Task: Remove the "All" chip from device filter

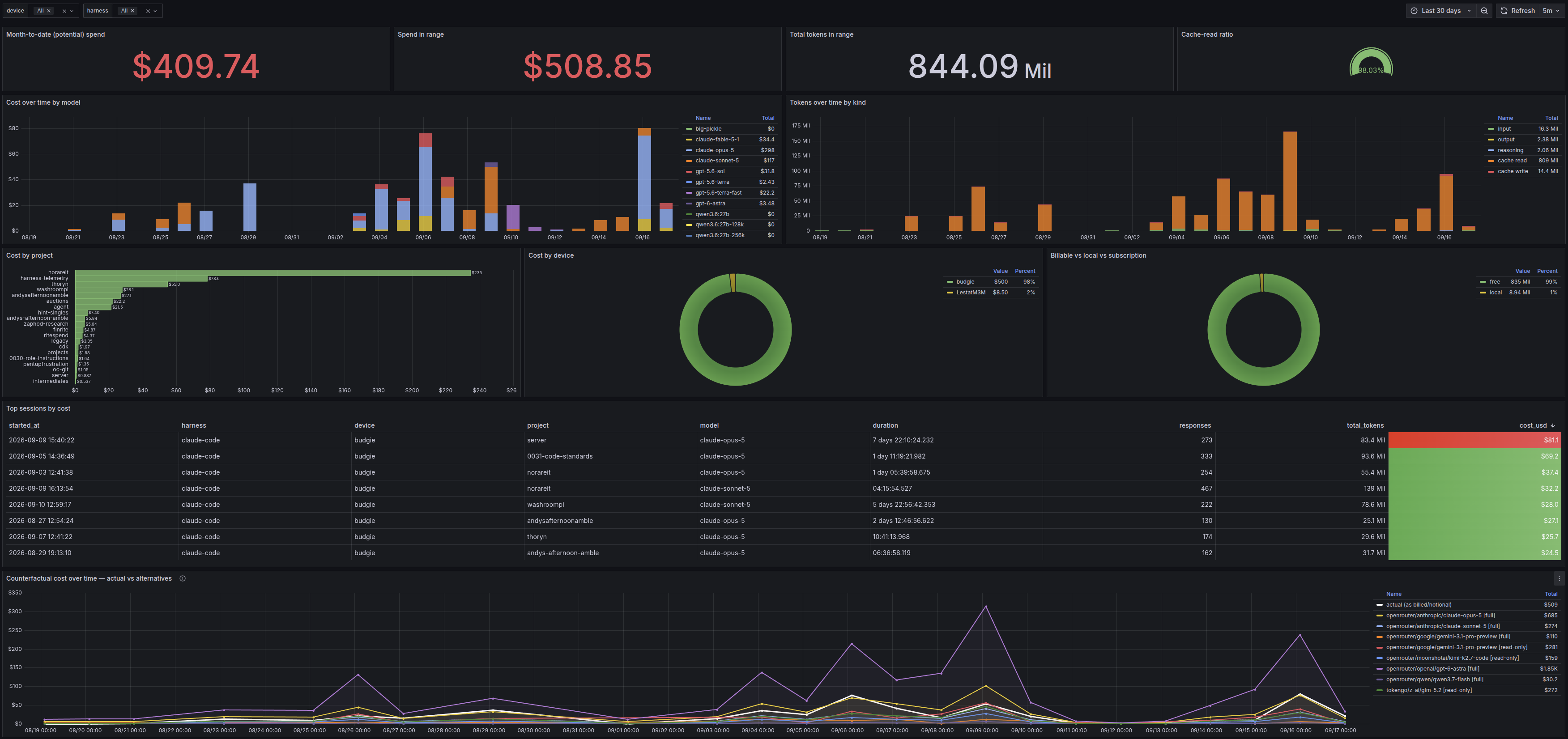Action: coord(49,11)
